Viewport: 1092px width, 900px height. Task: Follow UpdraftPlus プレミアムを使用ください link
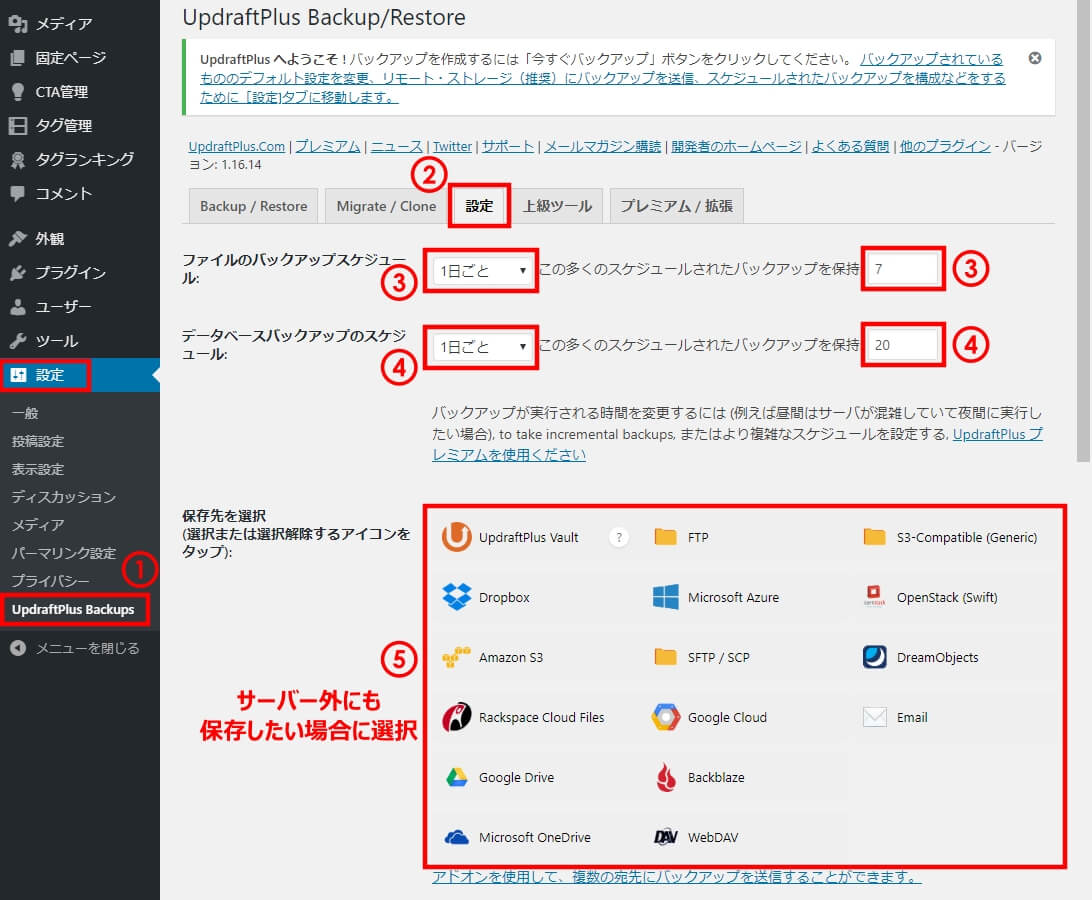997,434
